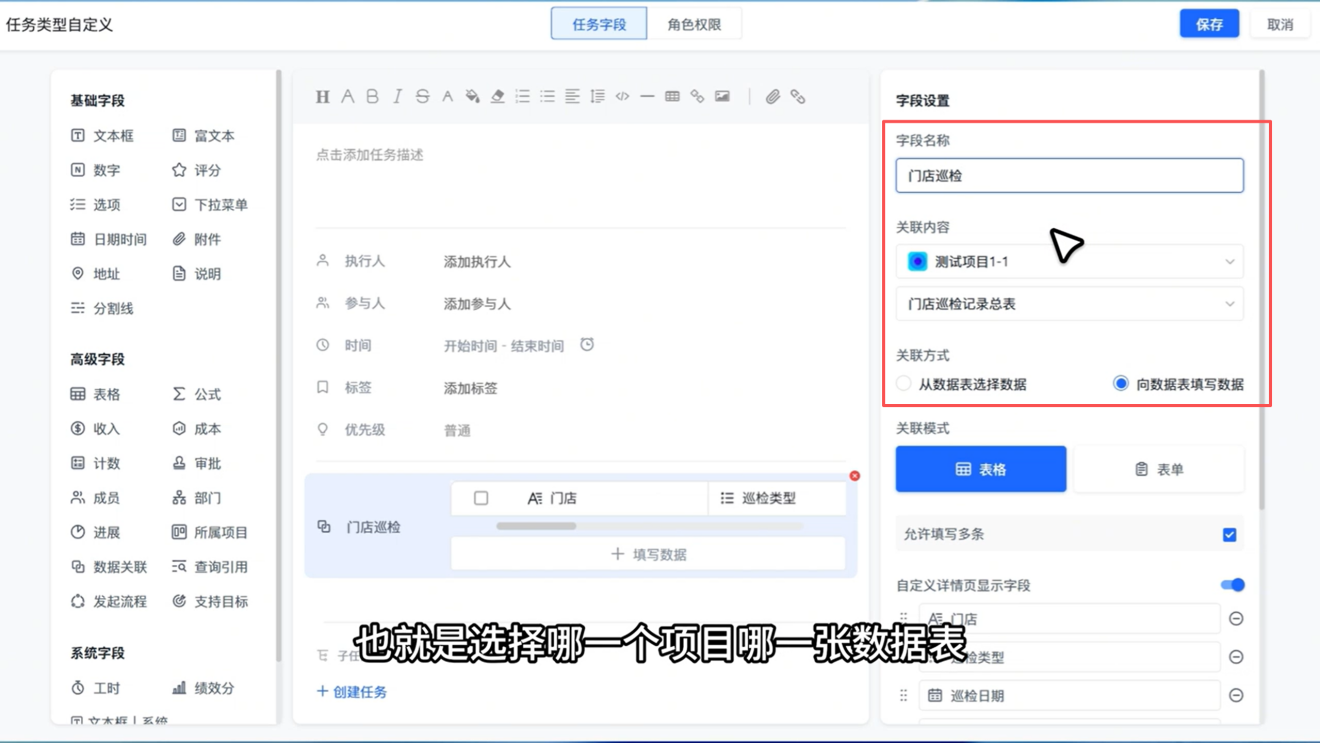Switch to the 角色权限 tab
Screen dimensions: 1320x743
tap(694, 24)
